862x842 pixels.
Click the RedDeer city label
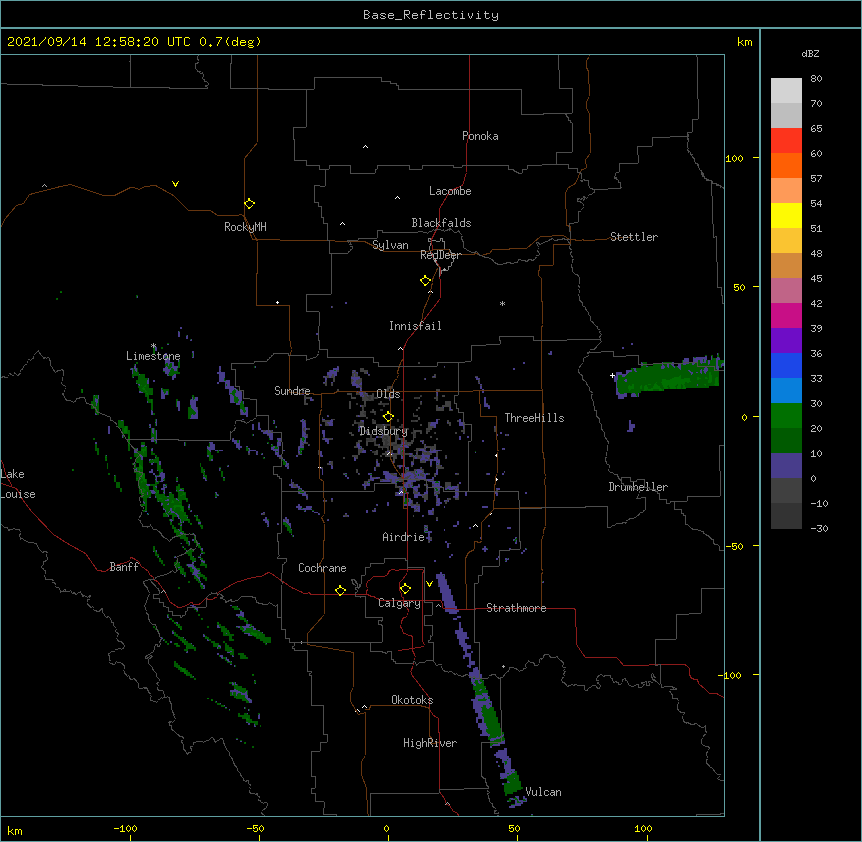[440, 255]
